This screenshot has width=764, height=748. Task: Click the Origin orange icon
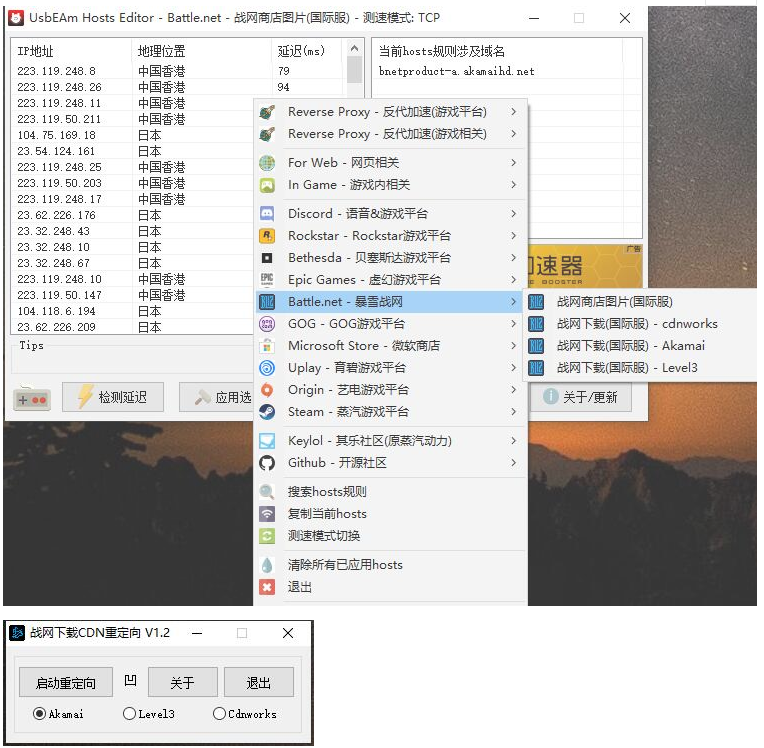[x=267, y=390]
